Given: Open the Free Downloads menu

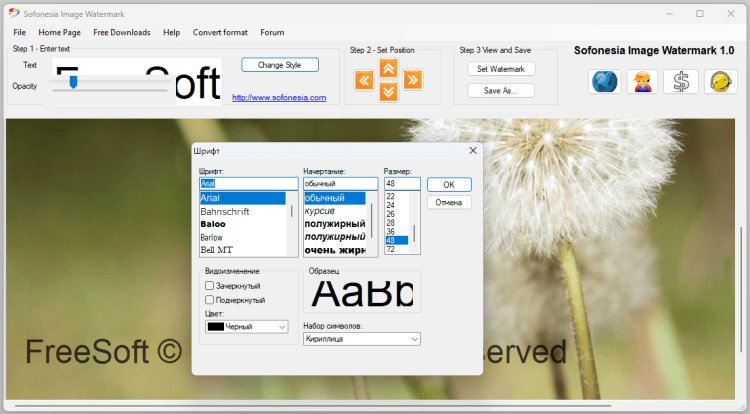Looking at the screenshot, I should pyautogui.click(x=121, y=33).
